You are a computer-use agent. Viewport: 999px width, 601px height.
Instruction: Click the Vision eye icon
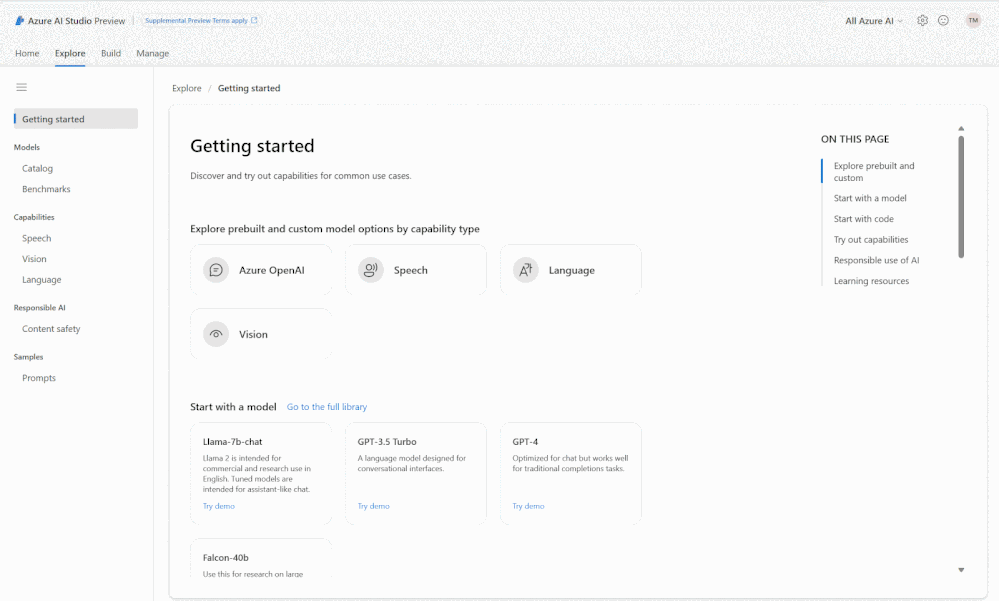coord(216,334)
